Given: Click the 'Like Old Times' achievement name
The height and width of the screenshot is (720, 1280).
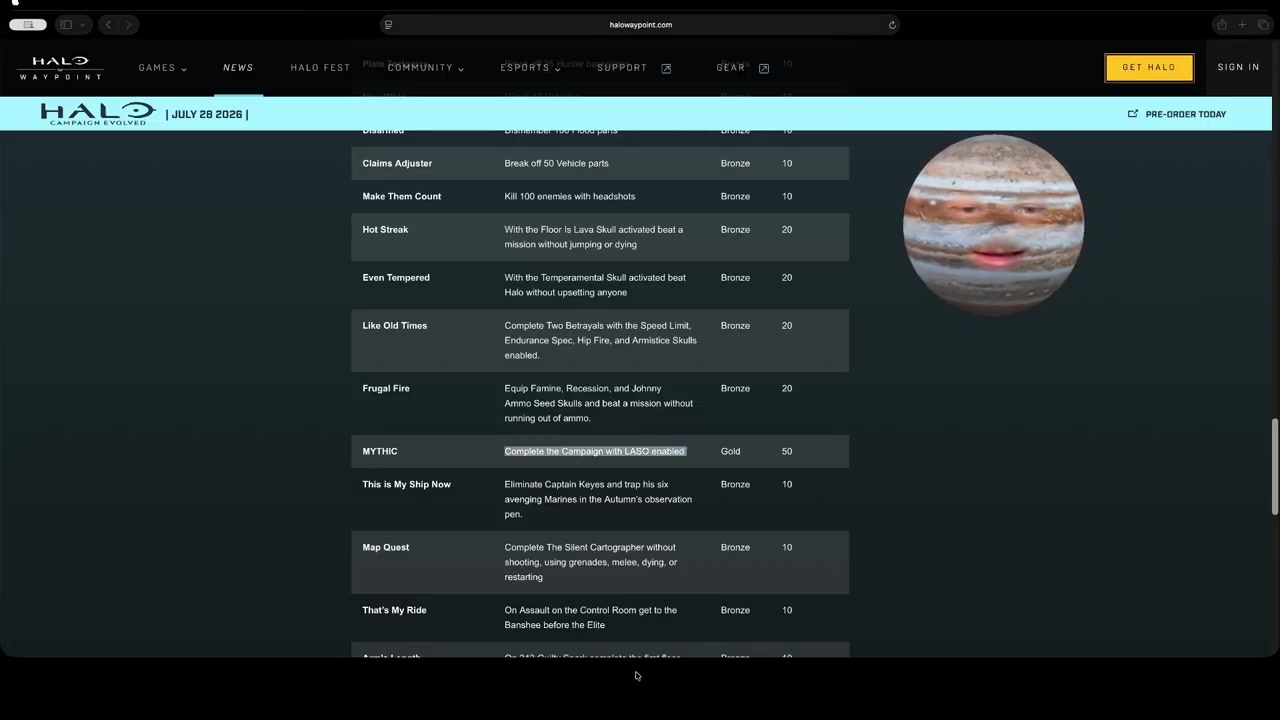Looking at the screenshot, I should point(394,326).
